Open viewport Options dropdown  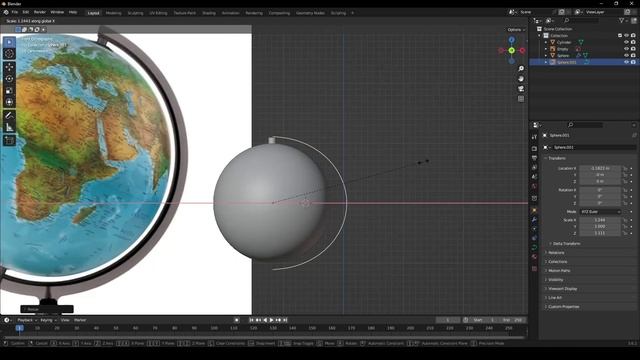coord(516,30)
